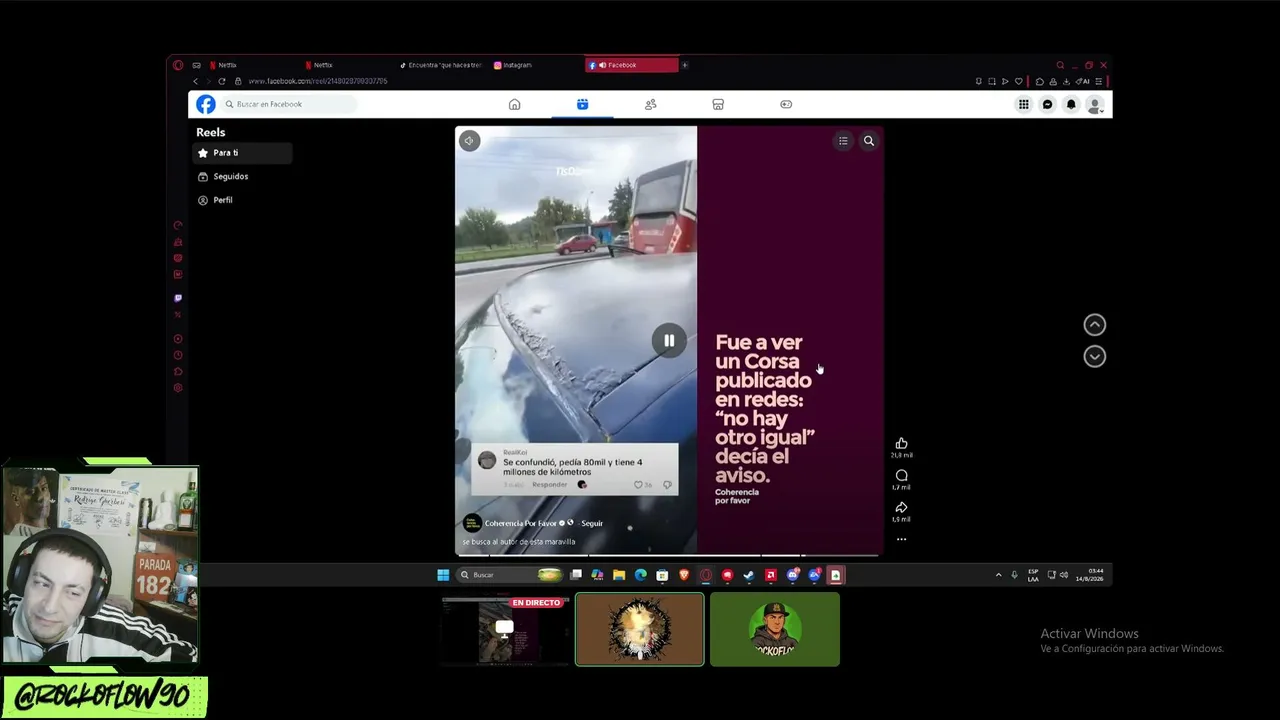
Task: Open Facebook Home feed icon
Action: pyautogui.click(x=514, y=104)
